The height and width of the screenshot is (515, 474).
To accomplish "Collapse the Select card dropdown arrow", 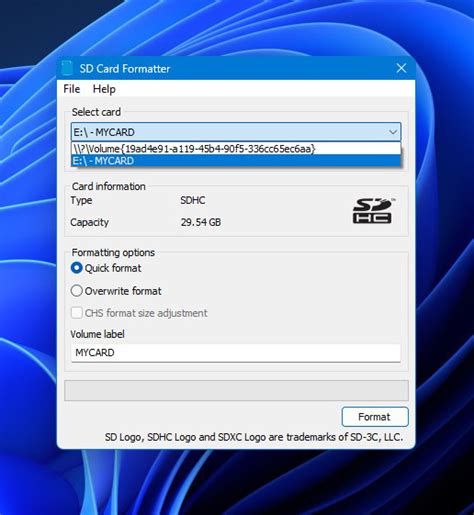I will [x=393, y=132].
